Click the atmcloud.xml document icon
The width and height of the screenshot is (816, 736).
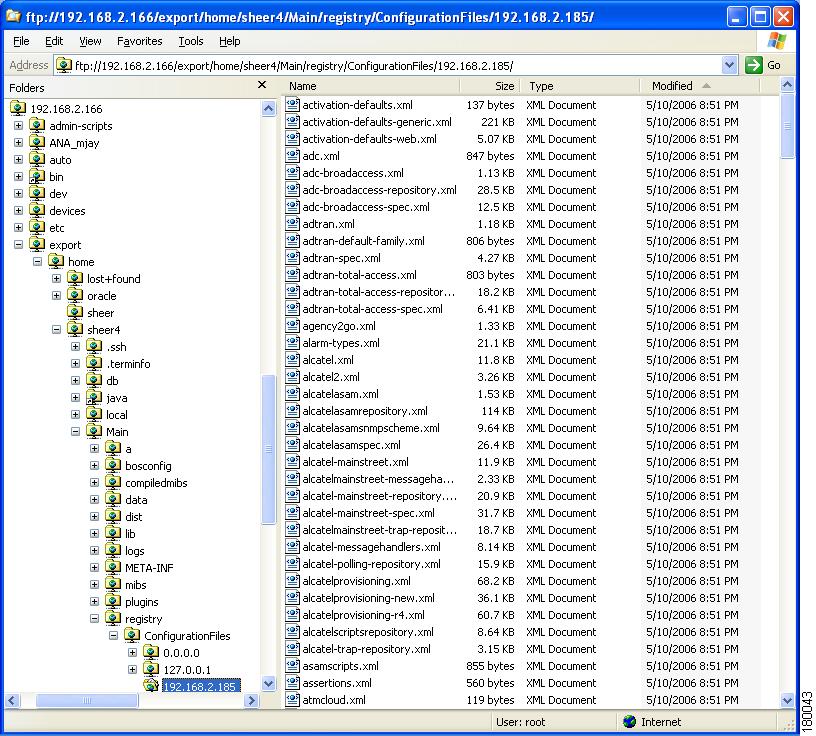click(291, 699)
